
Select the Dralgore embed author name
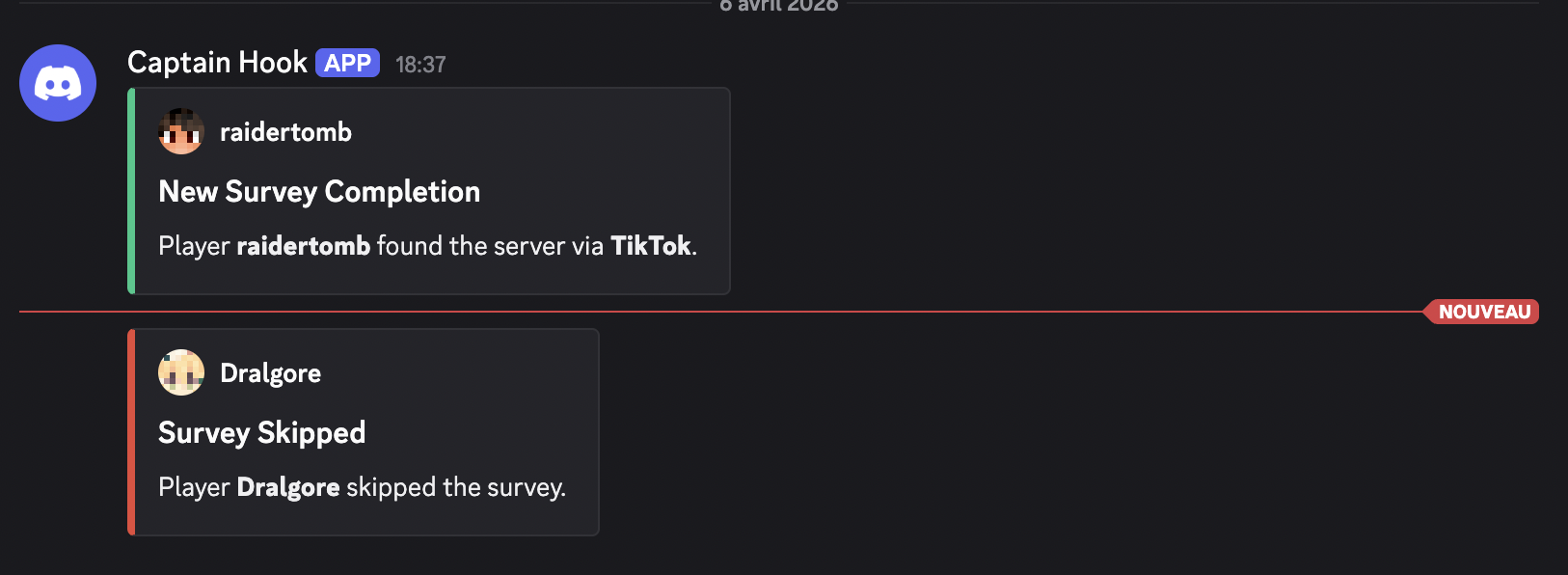[x=270, y=373]
